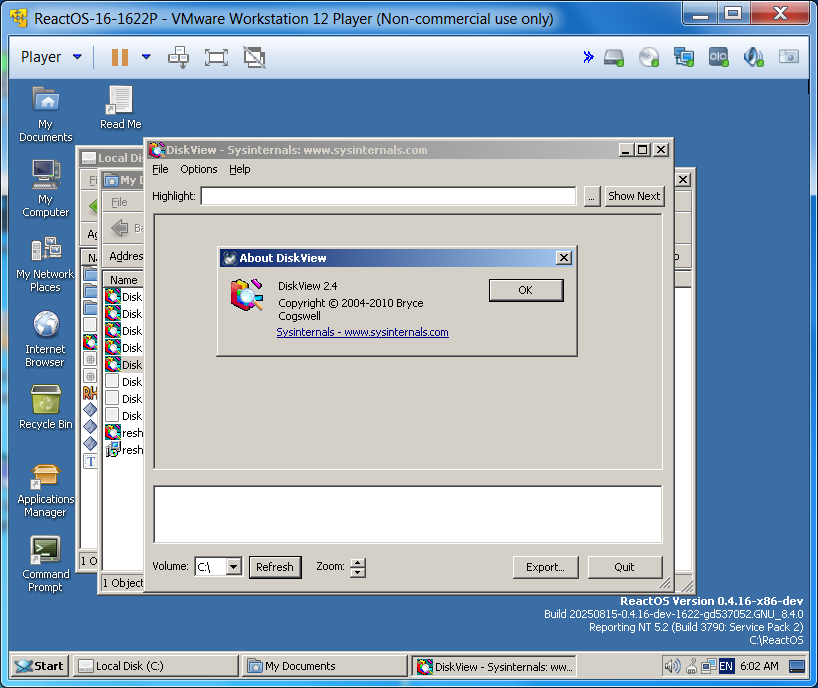Click the EN language indicator in tray
Screen dimensions: 818x688
pos(726,666)
